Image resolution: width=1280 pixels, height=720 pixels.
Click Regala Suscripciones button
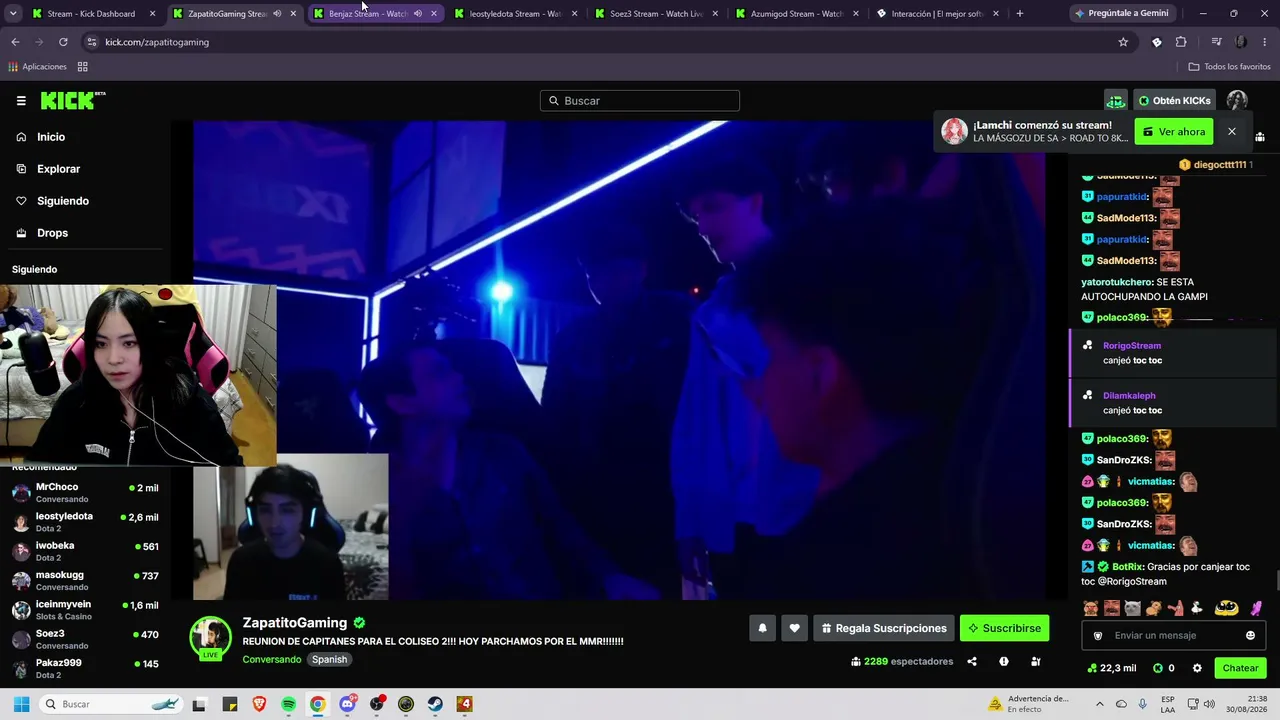[x=883, y=628]
